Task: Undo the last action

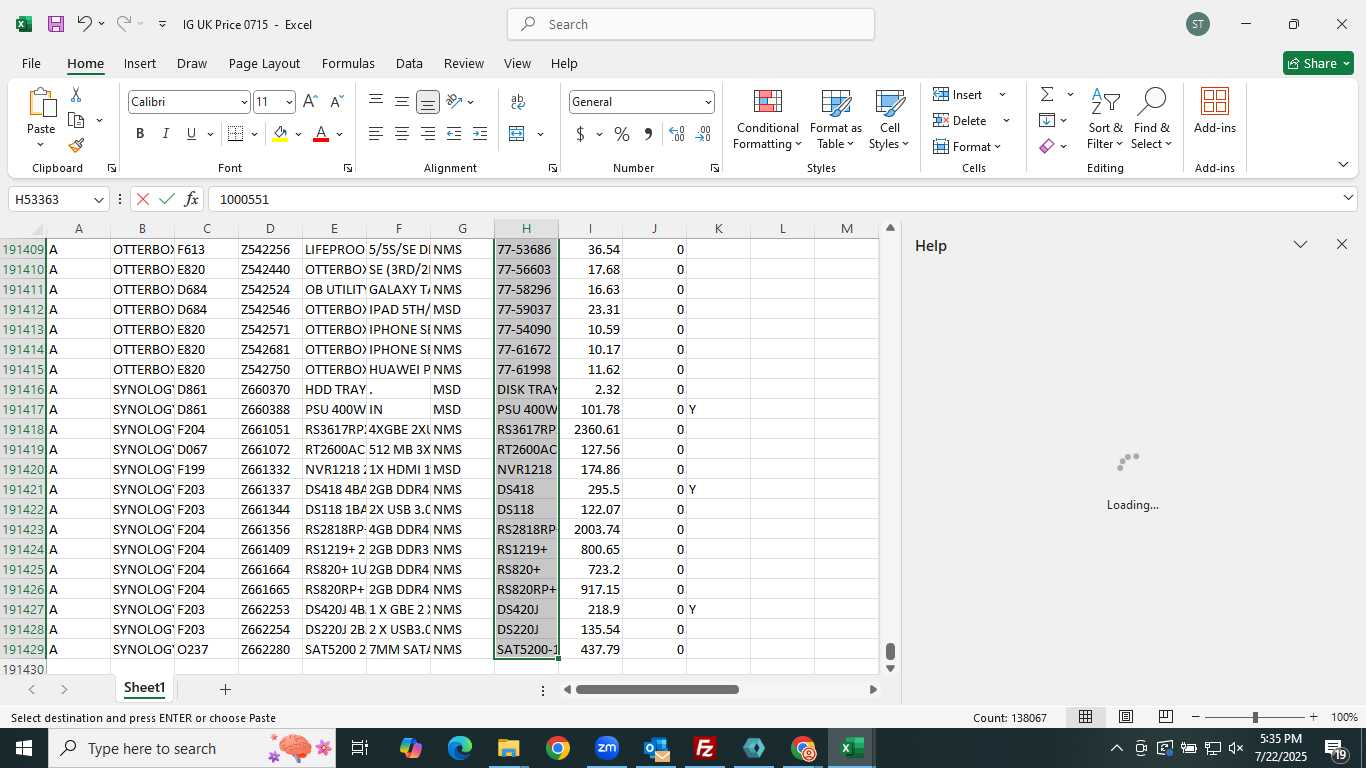Action: [85, 24]
